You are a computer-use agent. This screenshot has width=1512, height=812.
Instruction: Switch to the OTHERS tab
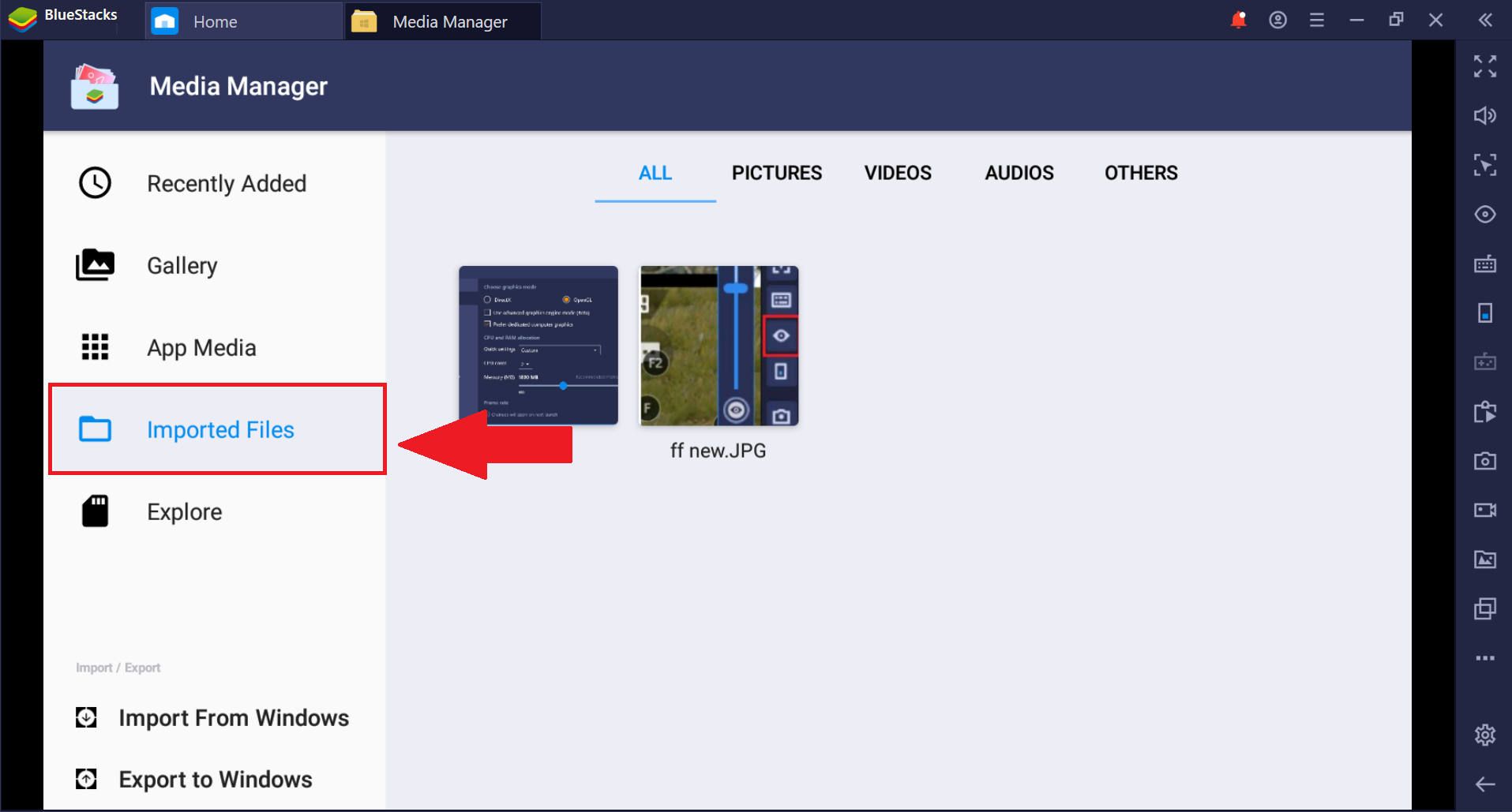(x=1141, y=173)
